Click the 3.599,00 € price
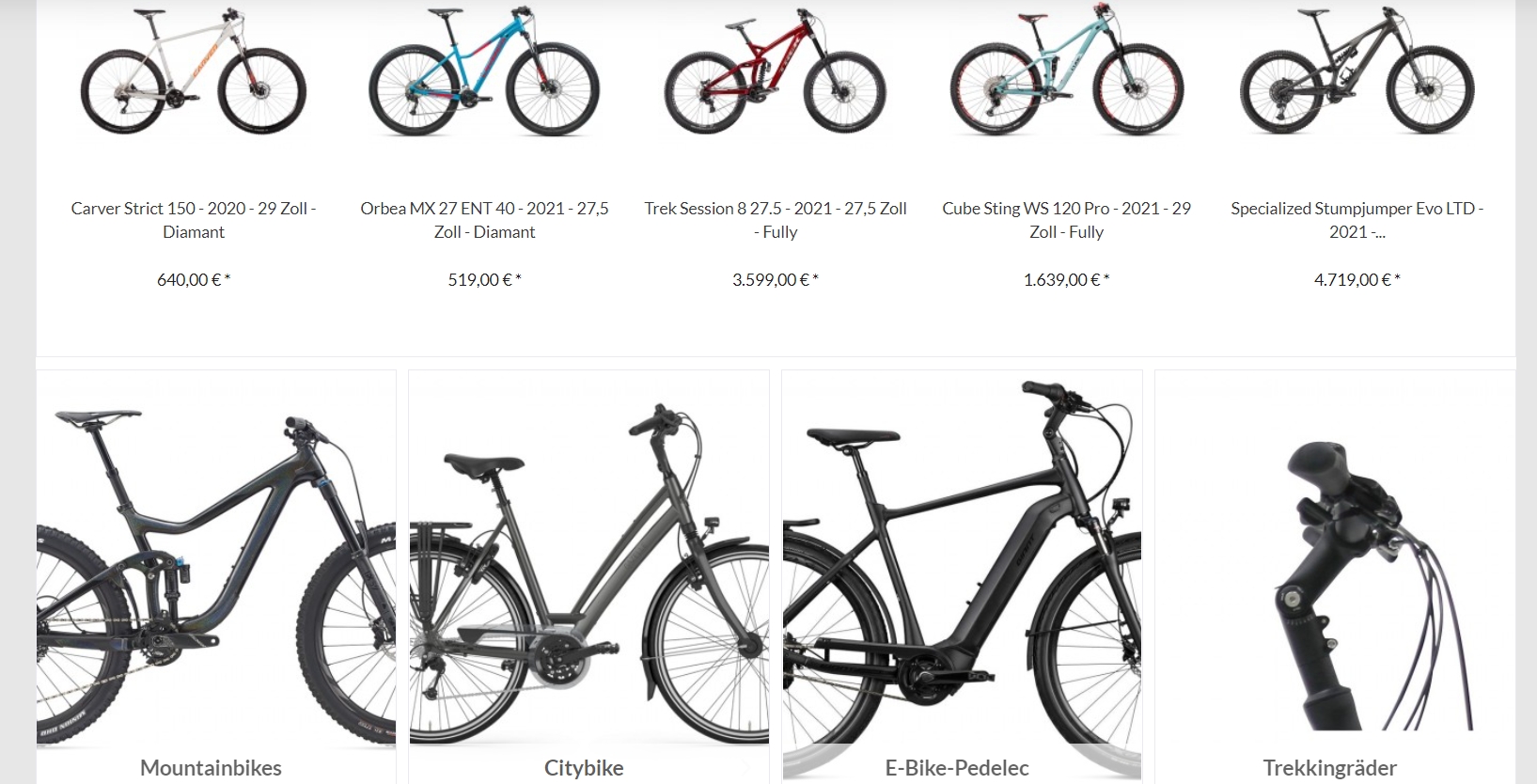 pyautogui.click(x=776, y=279)
